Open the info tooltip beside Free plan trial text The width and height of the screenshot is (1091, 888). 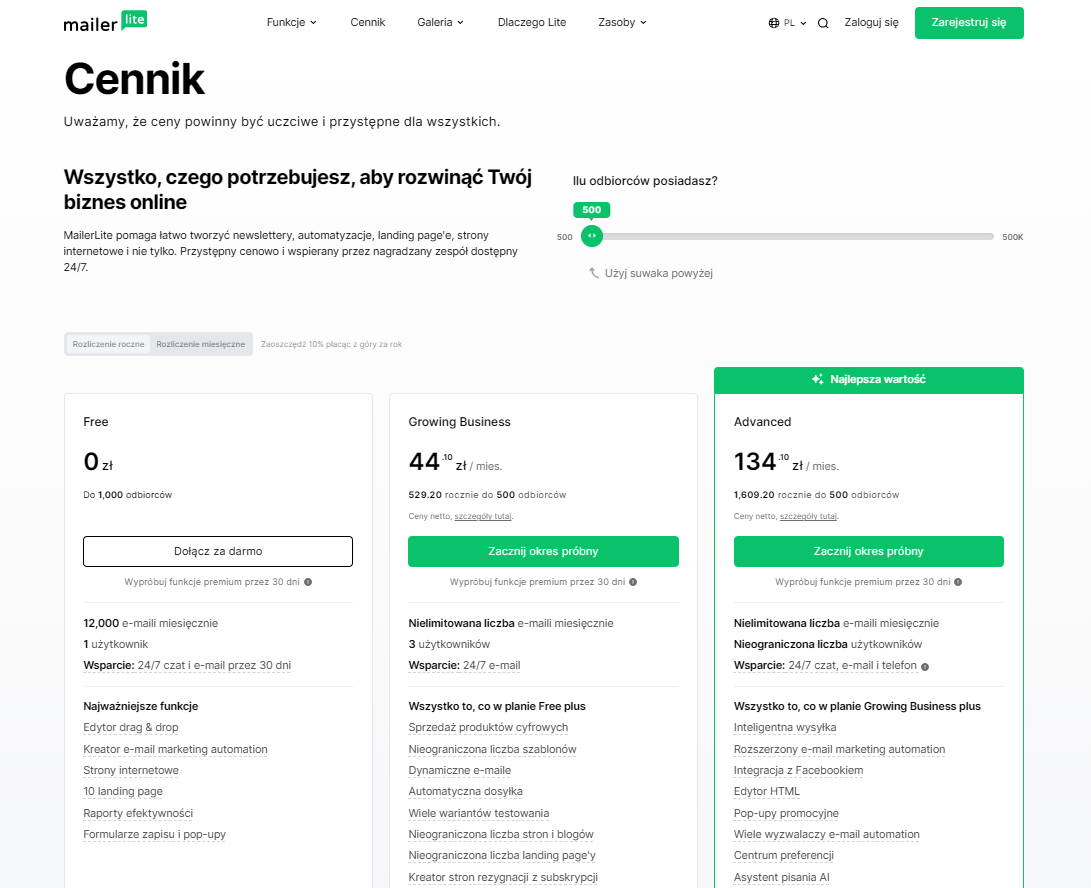306,581
